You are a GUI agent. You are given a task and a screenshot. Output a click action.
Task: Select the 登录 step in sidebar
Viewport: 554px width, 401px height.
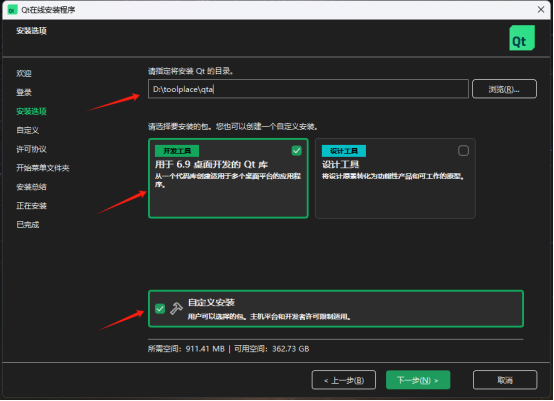24,93
